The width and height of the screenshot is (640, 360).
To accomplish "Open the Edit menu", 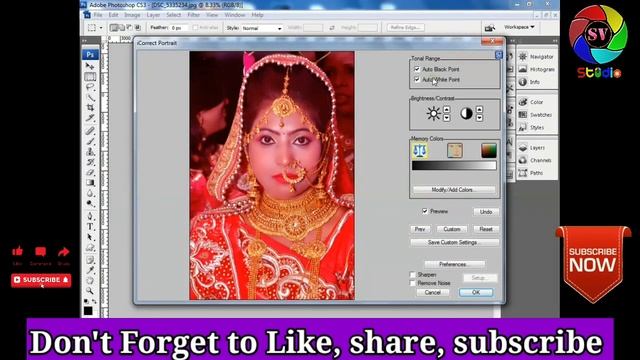I will 113,15.
